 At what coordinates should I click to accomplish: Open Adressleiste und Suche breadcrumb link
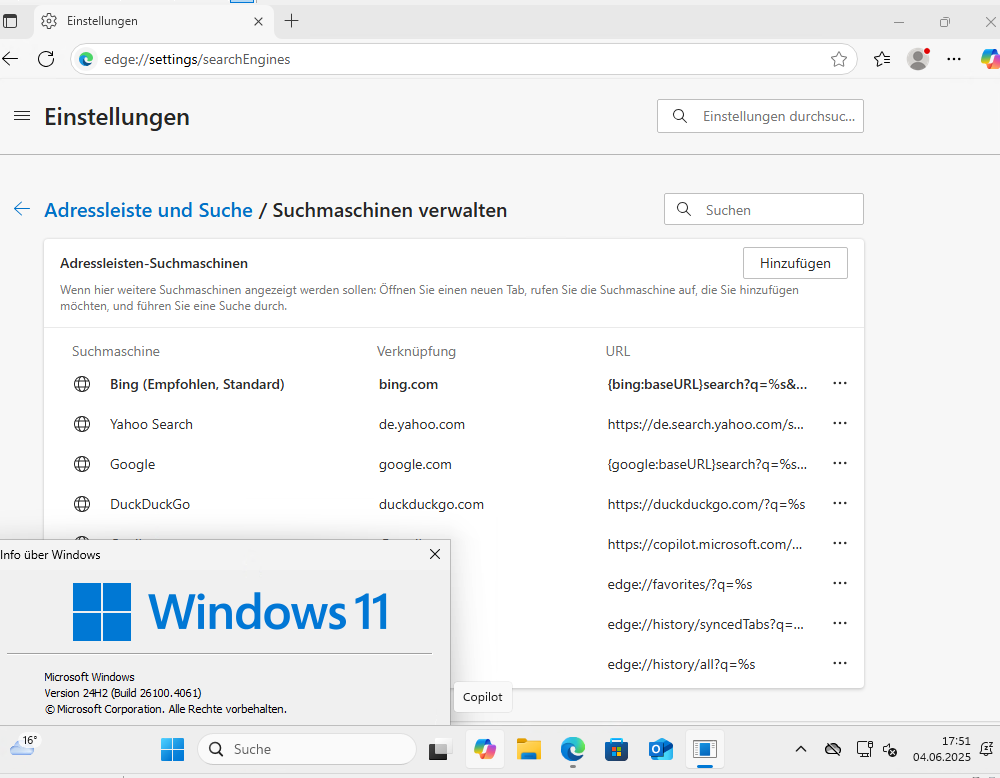(149, 210)
